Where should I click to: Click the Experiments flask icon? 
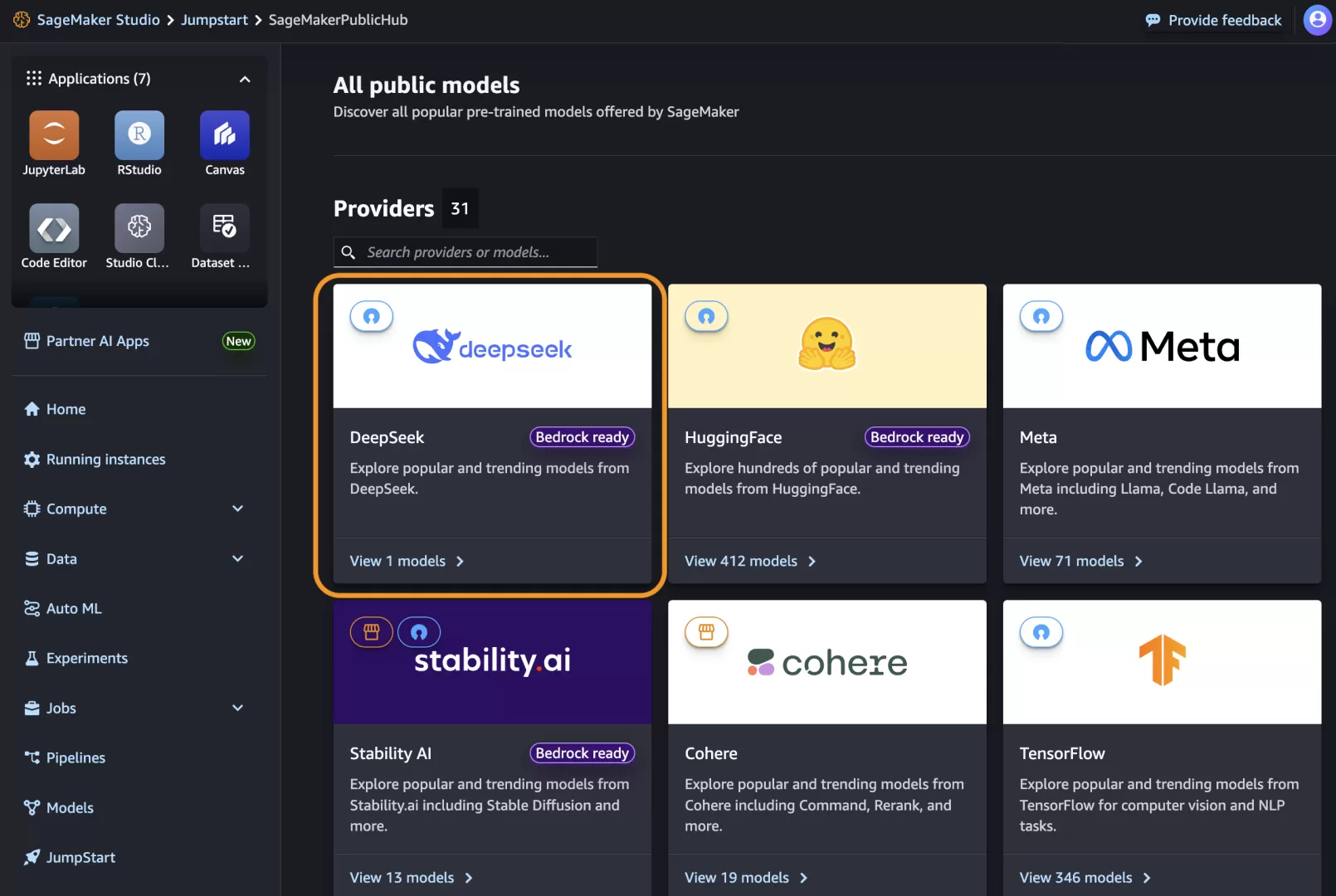tap(32, 658)
